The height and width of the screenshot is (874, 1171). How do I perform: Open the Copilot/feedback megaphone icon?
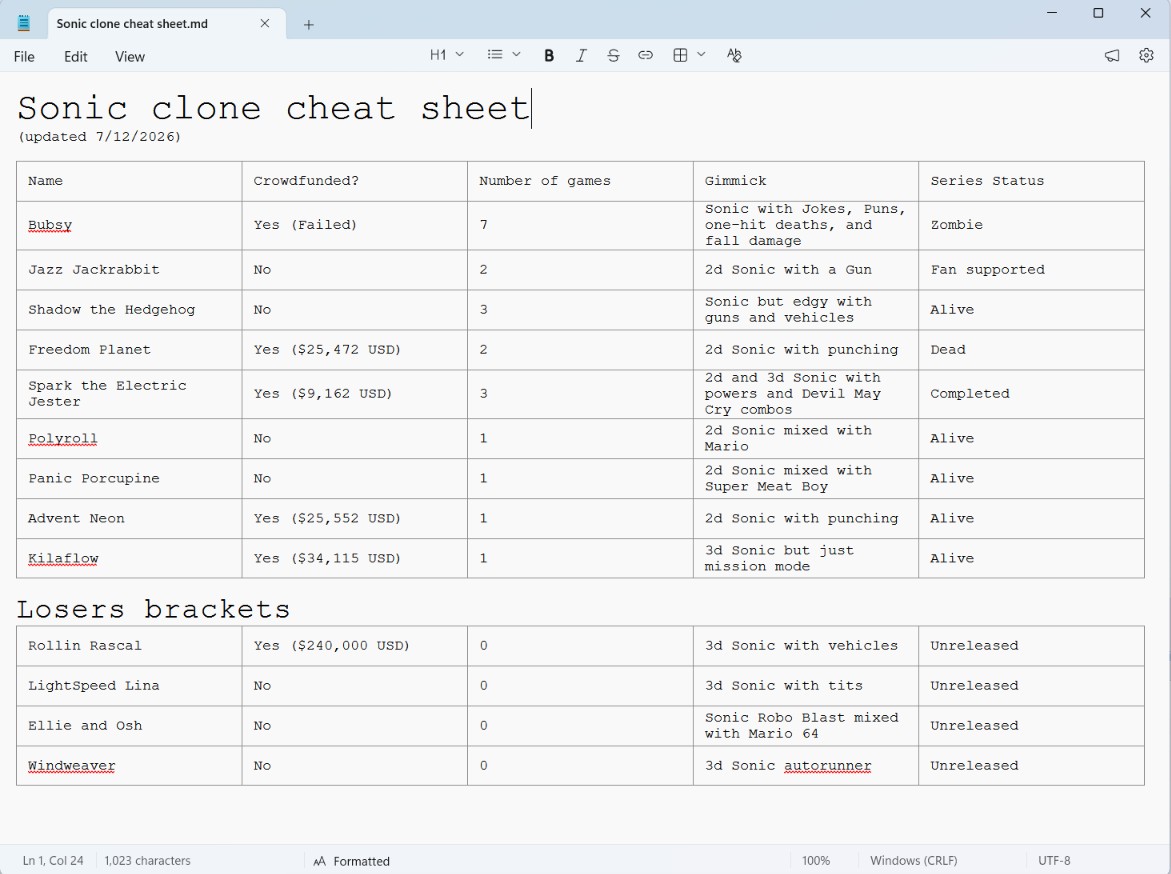[1112, 55]
